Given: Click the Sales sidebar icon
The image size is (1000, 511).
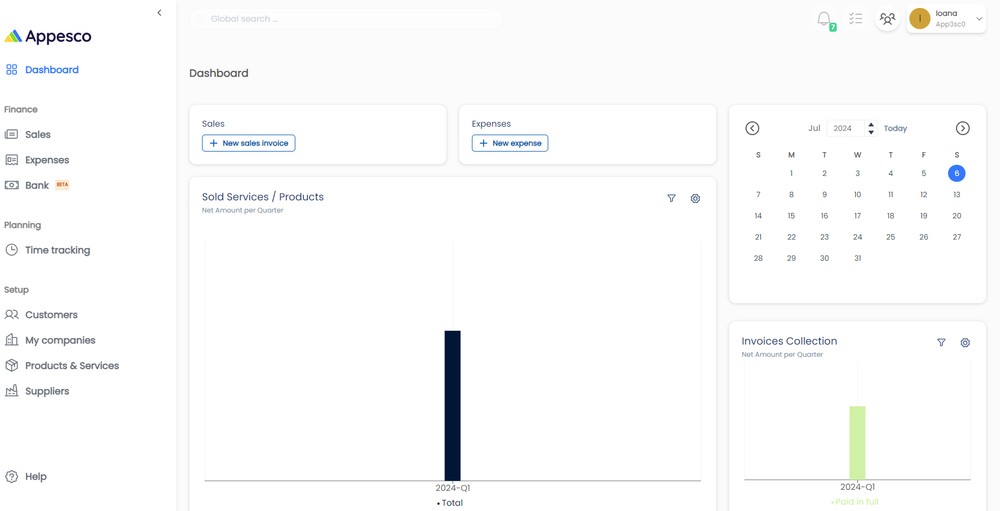Looking at the screenshot, I should coord(11,135).
